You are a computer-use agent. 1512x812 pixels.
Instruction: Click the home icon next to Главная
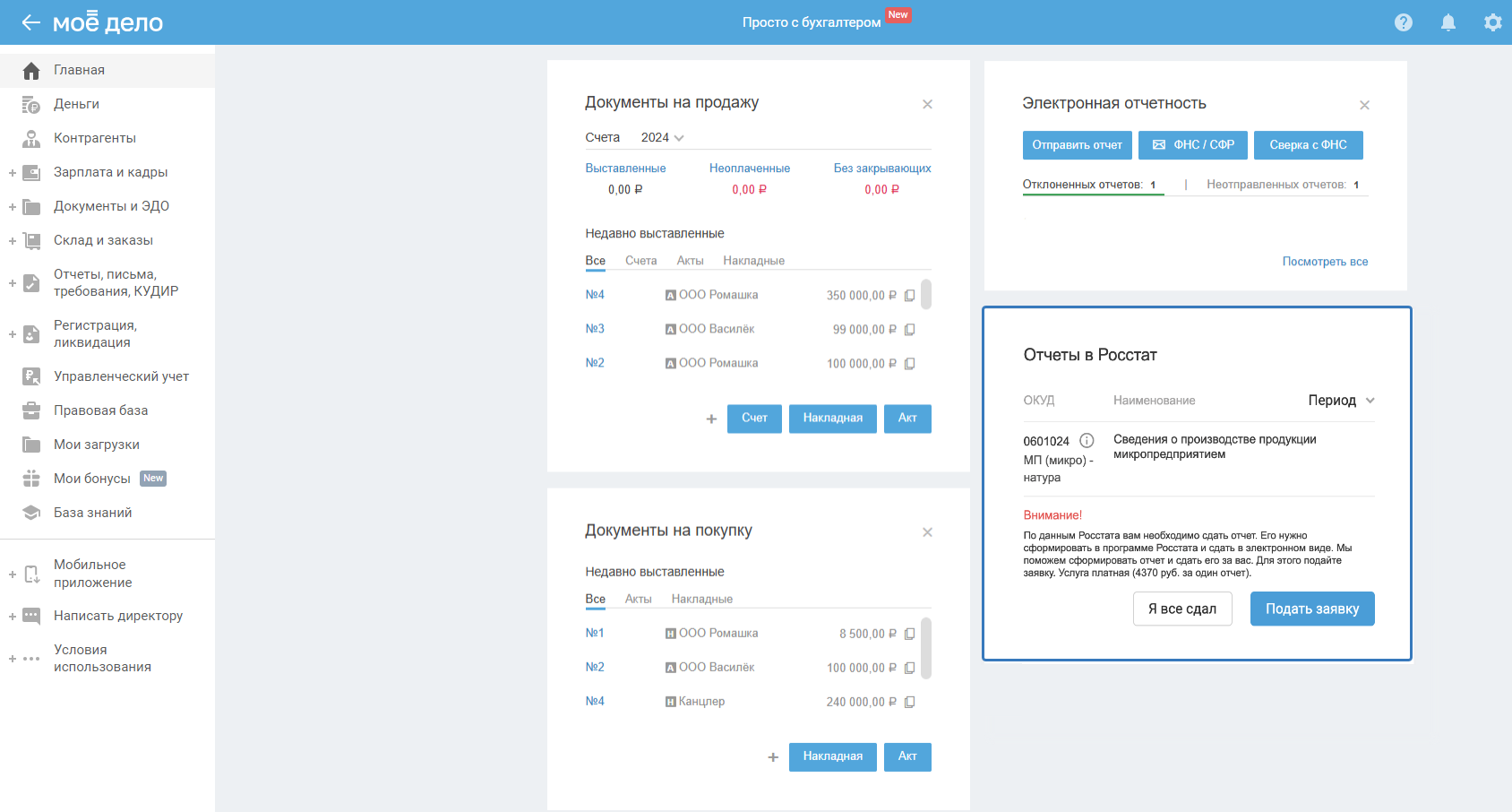pyautogui.click(x=31, y=71)
